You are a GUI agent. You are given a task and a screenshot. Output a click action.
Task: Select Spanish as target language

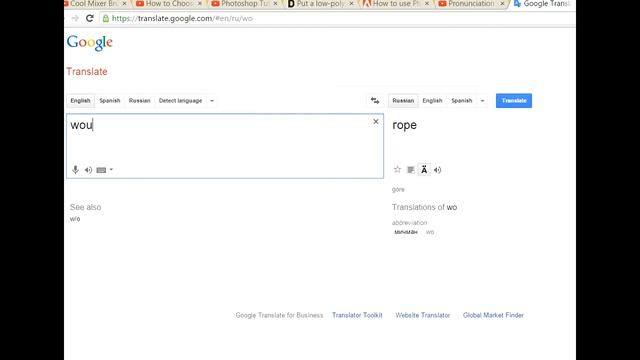pyautogui.click(x=462, y=100)
